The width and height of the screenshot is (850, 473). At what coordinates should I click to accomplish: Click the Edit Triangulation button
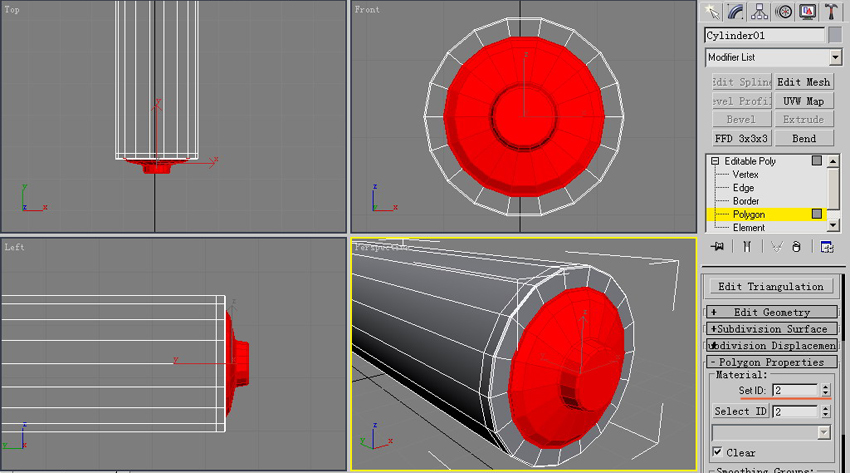(770, 287)
